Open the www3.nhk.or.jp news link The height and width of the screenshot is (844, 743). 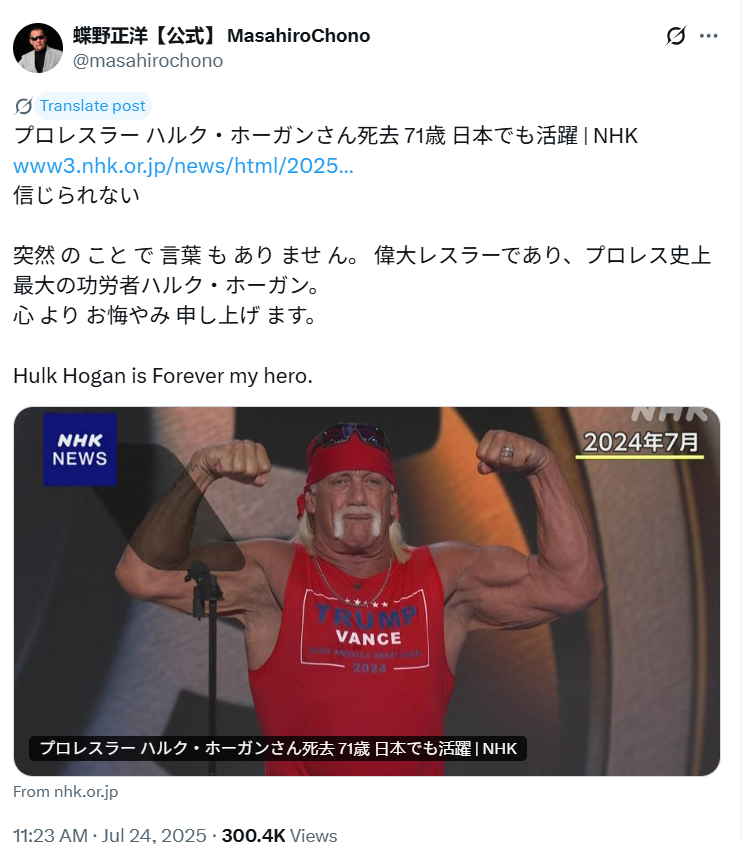[x=183, y=166]
